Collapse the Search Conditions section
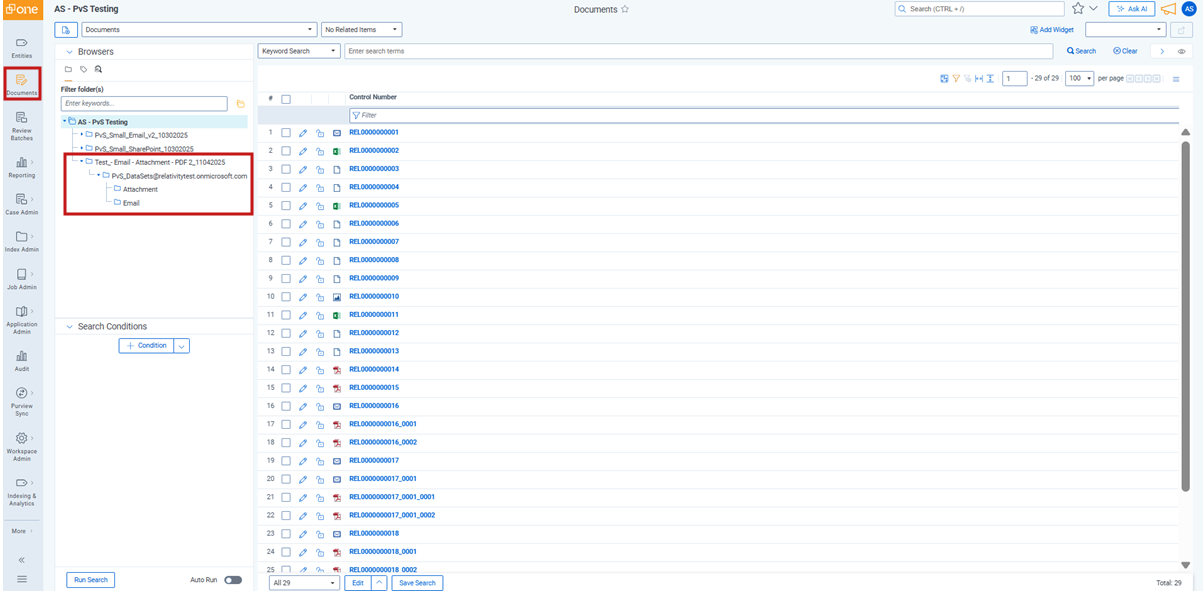This screenshot has width=1203, height=591. click(68, 327)
